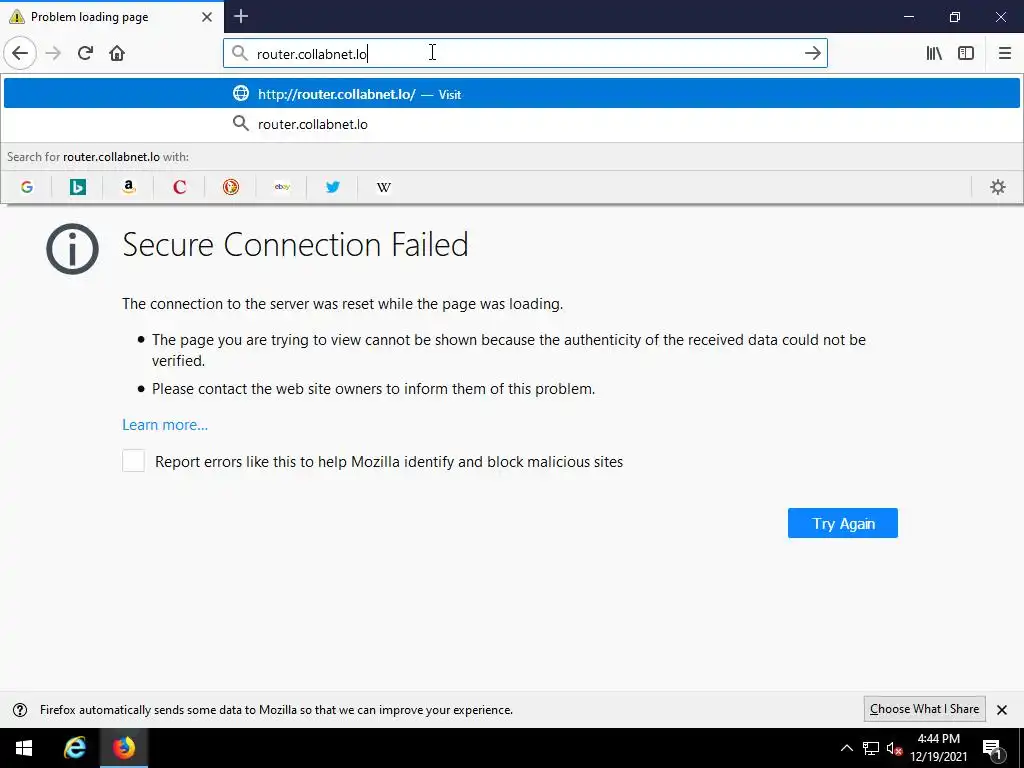
Task: Search with eBay engine icon
Action: 282,187
